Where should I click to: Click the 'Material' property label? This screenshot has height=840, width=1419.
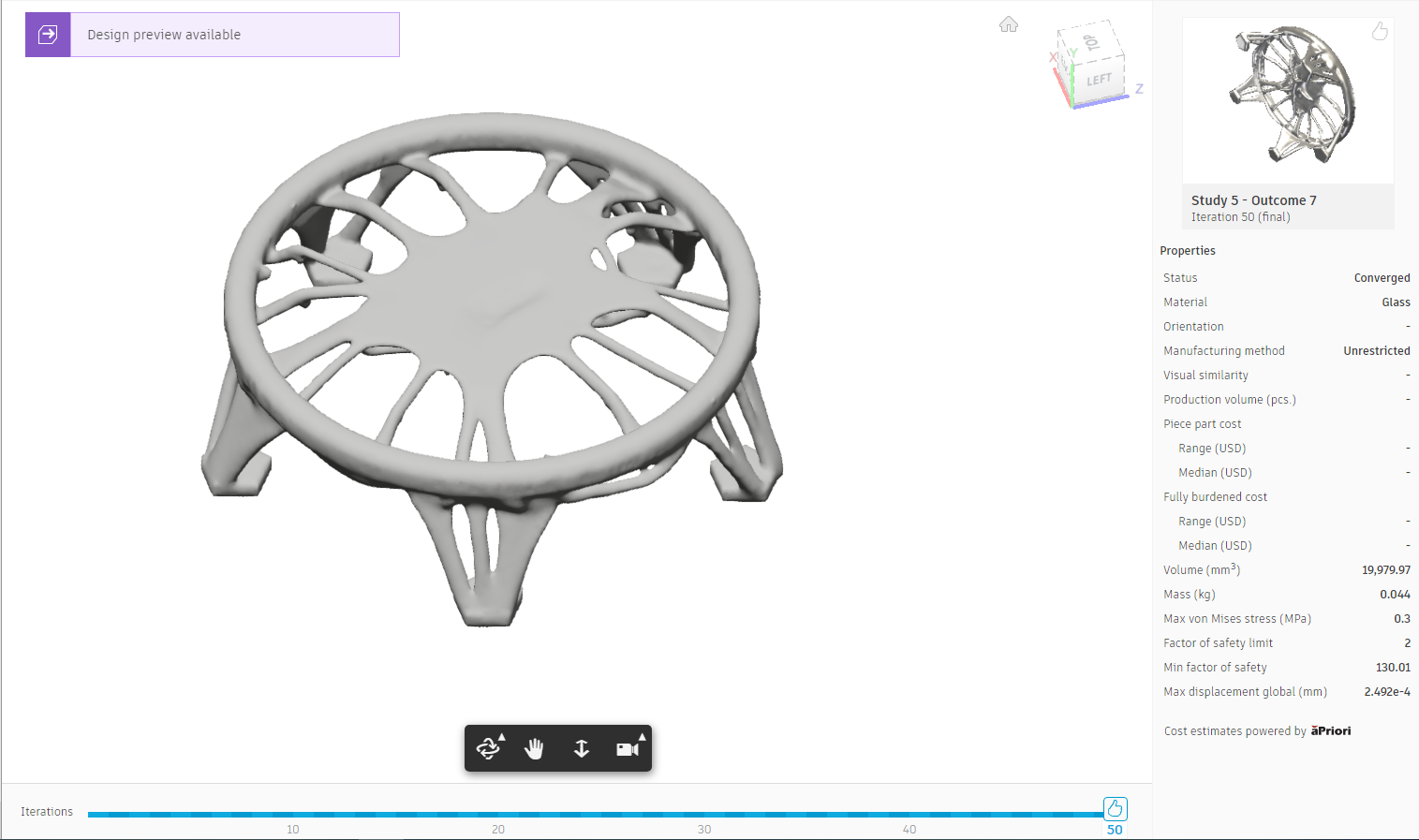click(1185, 302)
